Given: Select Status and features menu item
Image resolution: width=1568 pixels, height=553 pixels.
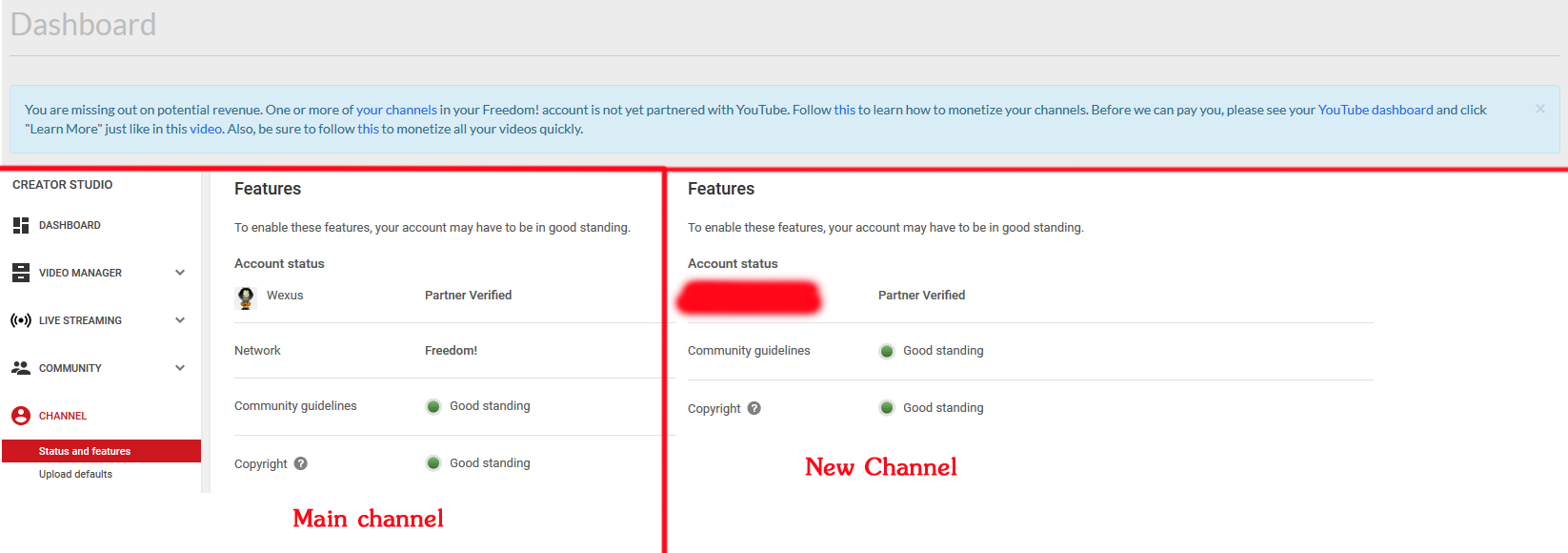Looking at the screenshot, I should coord(85,451).
